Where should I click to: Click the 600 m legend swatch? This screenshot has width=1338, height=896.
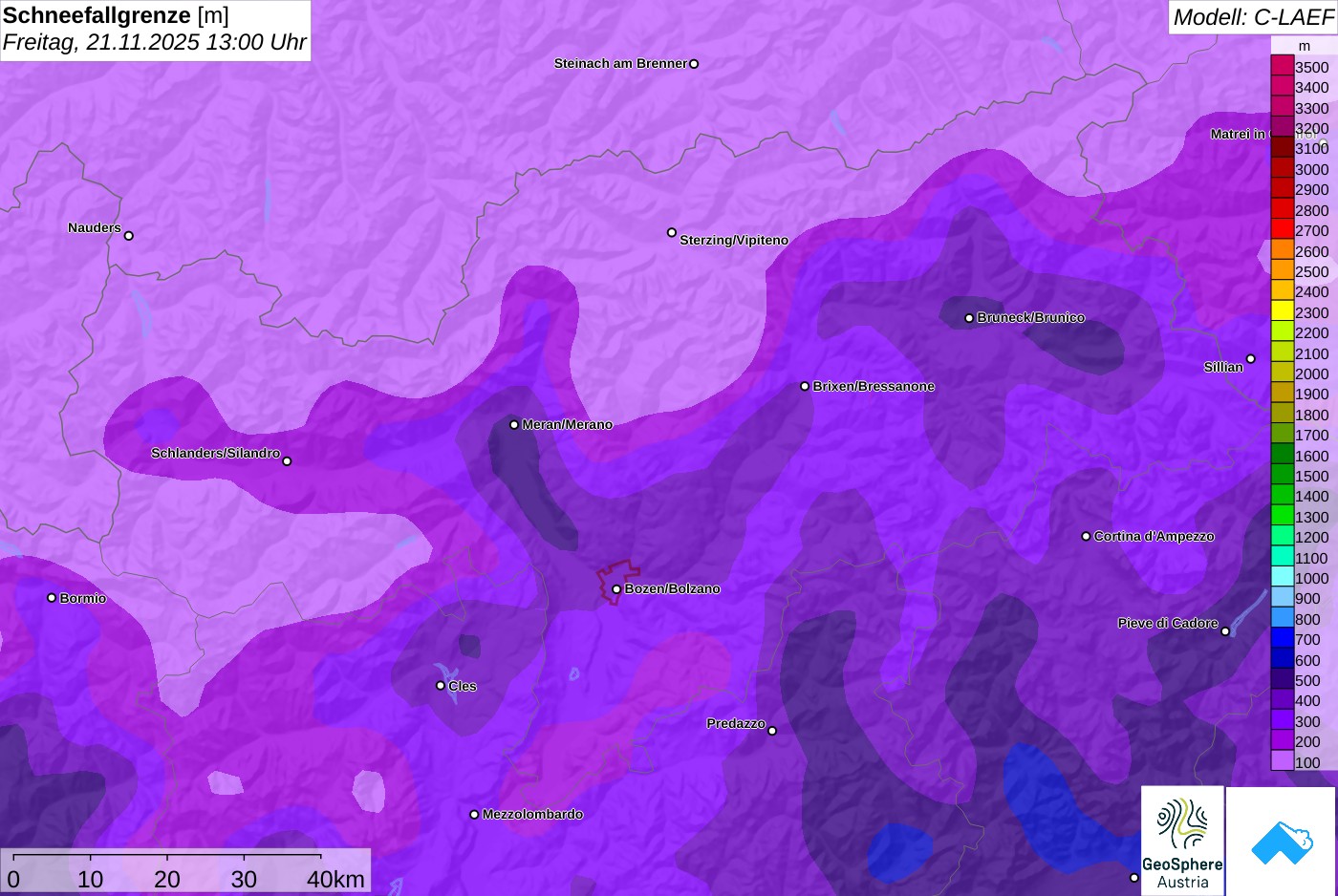(x=1282, y=659)
